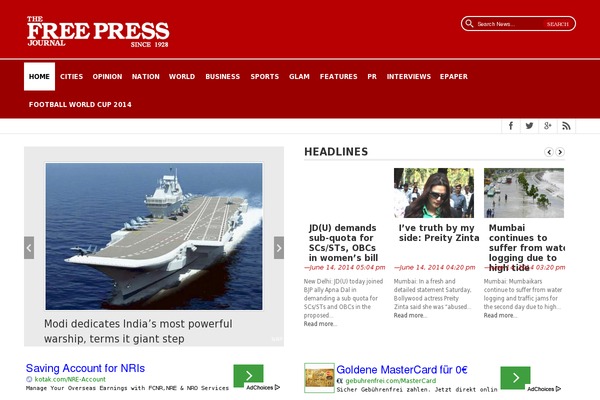Open Goldene MasterCard für 0€ ad
The width and height of the screenshot is (600, 400).
coord(402,370)
